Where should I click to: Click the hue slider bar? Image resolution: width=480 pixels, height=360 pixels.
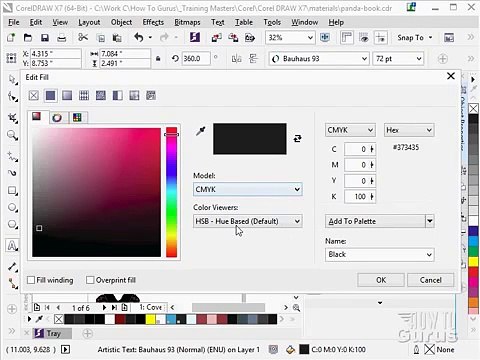[171, 192]
